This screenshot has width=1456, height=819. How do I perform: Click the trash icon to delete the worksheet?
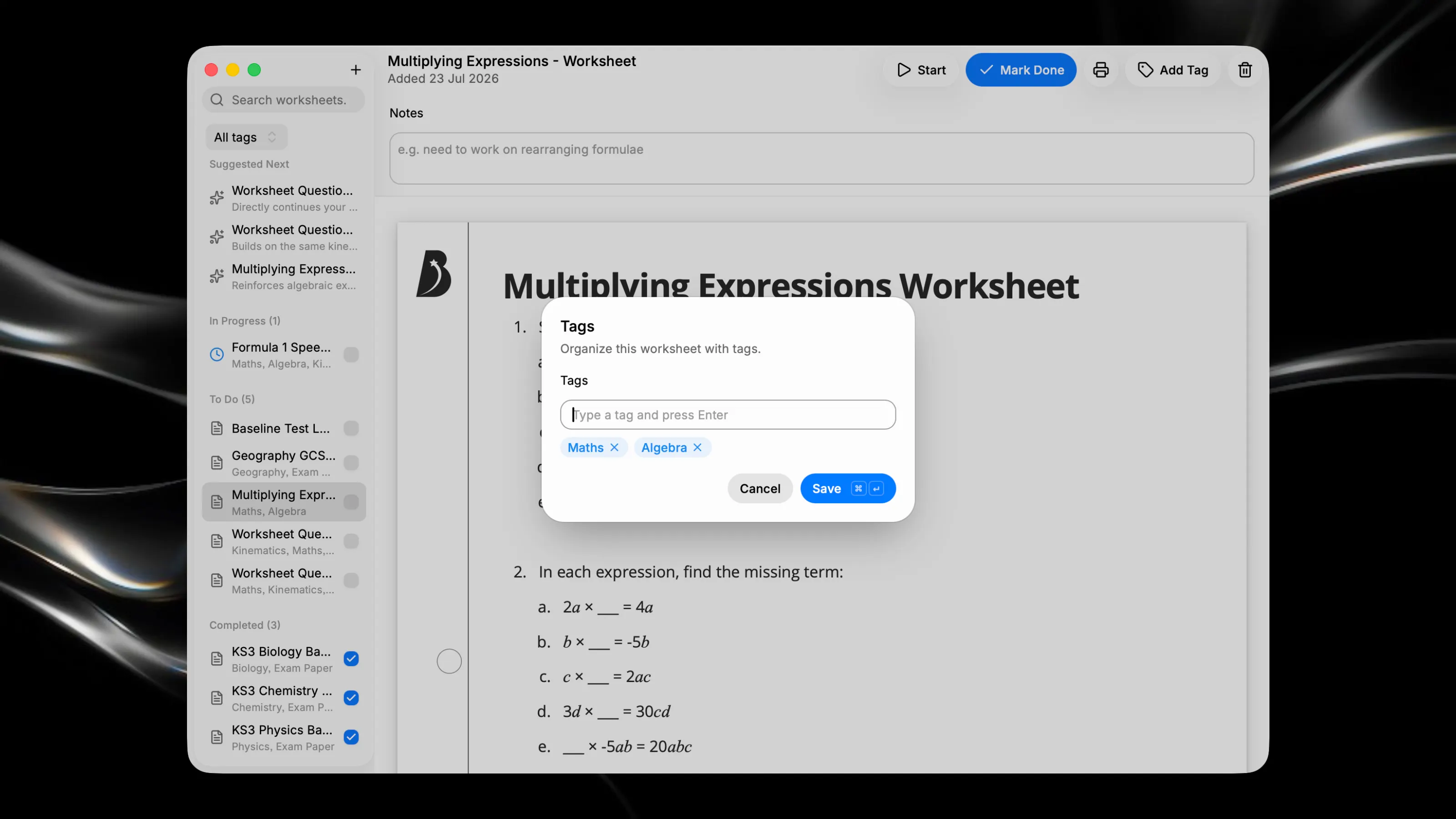point(1244,70)
